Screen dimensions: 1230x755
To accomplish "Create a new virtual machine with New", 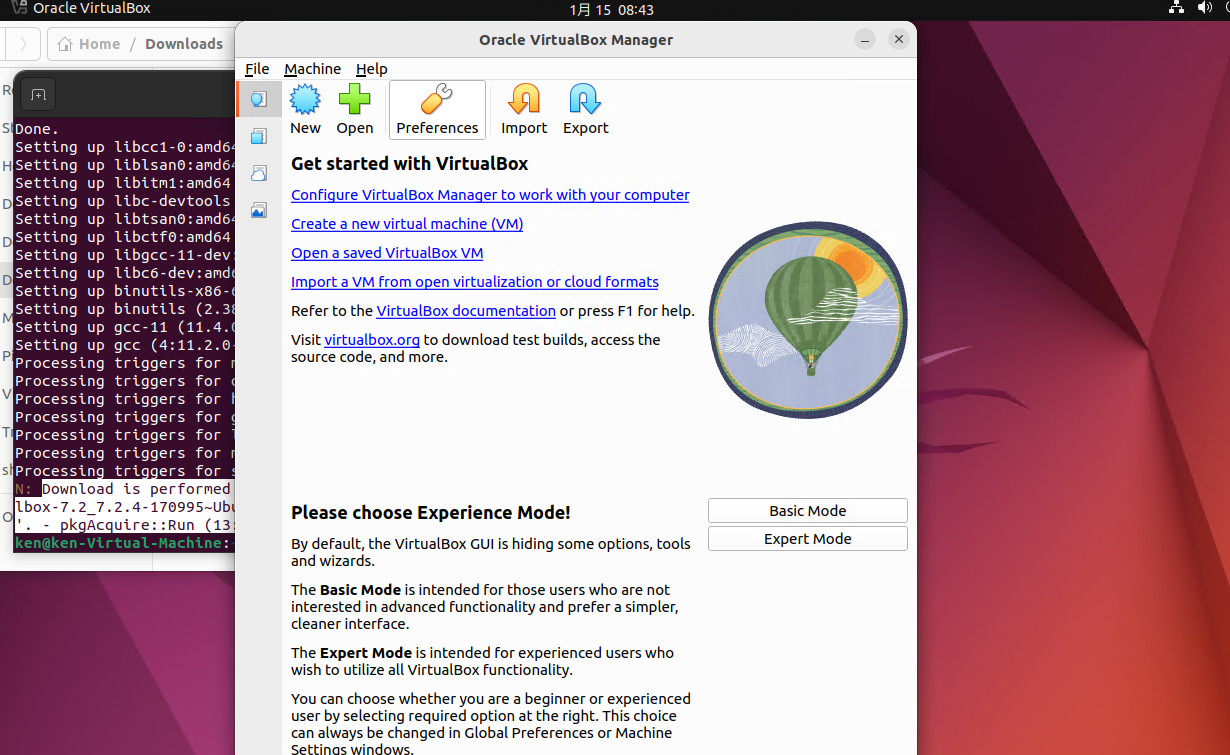I will point(305,109).
